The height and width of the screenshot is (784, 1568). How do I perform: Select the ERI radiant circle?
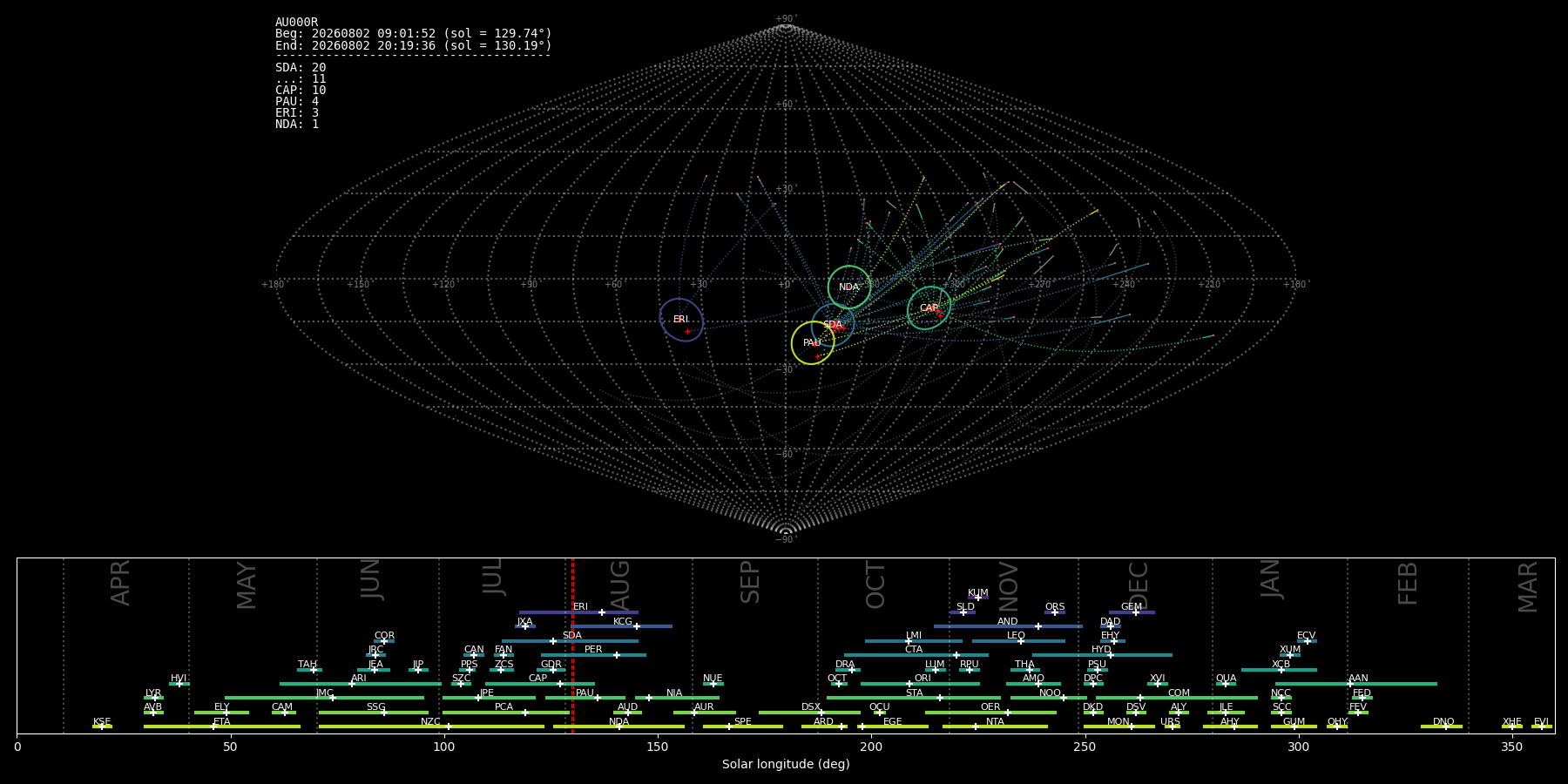click(681, 320)
